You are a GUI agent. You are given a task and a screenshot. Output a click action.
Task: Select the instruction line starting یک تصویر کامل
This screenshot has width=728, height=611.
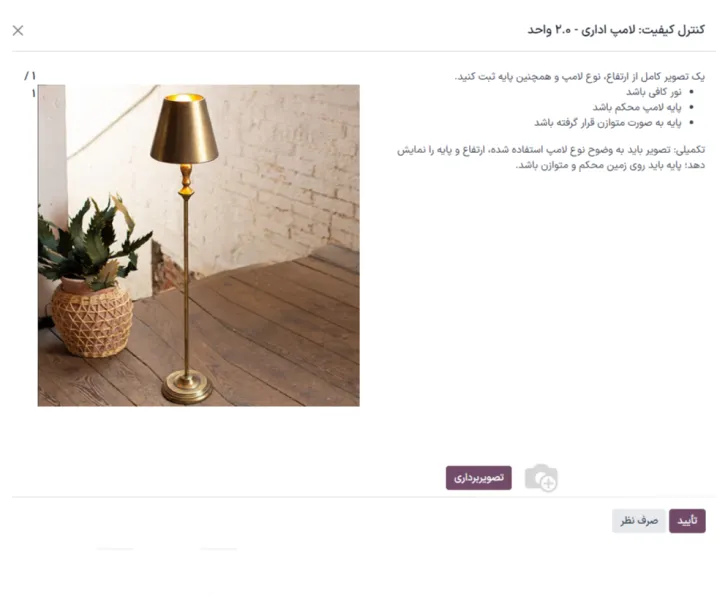coord(579,77)
